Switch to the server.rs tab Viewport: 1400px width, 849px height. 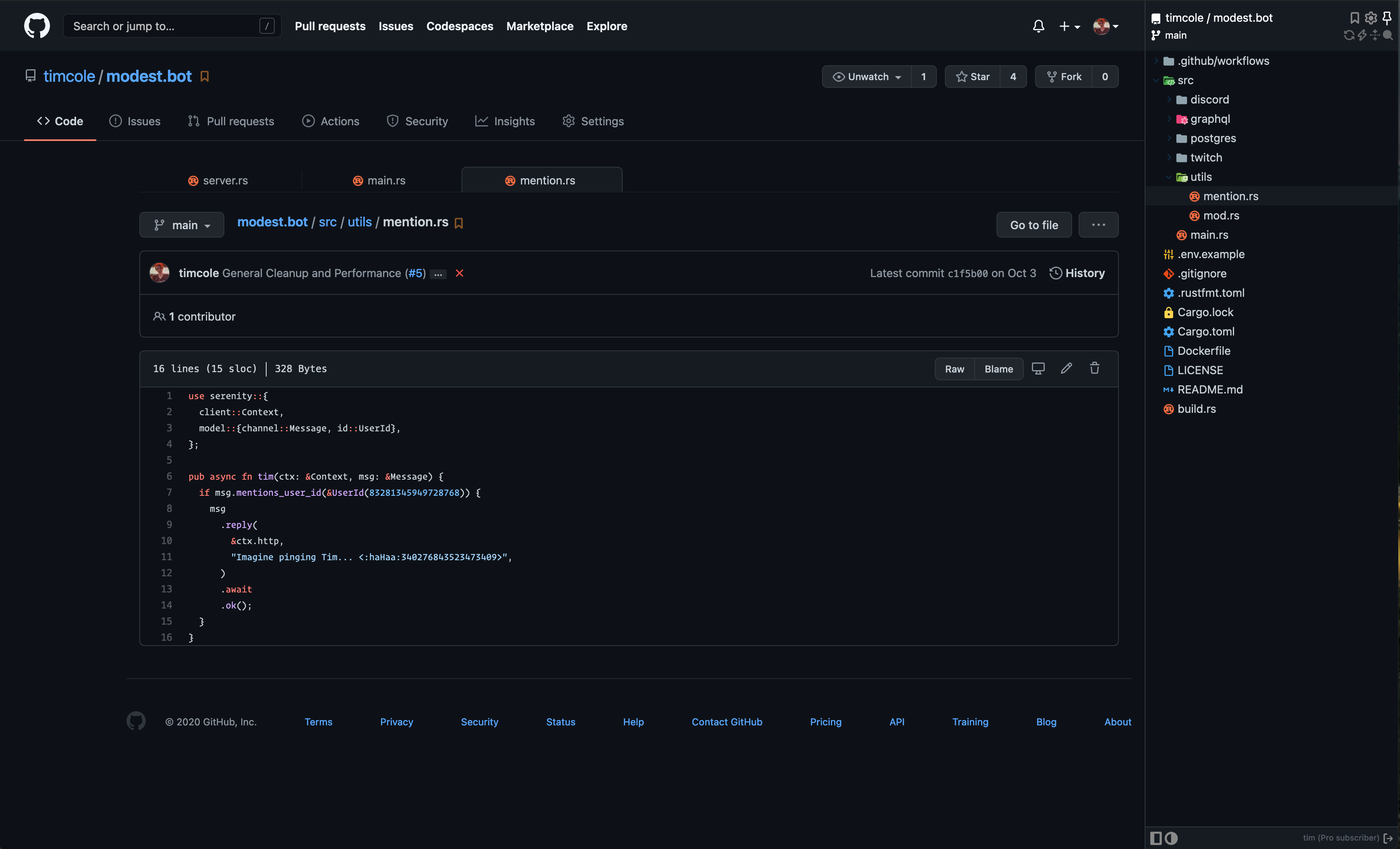(219, 180)
